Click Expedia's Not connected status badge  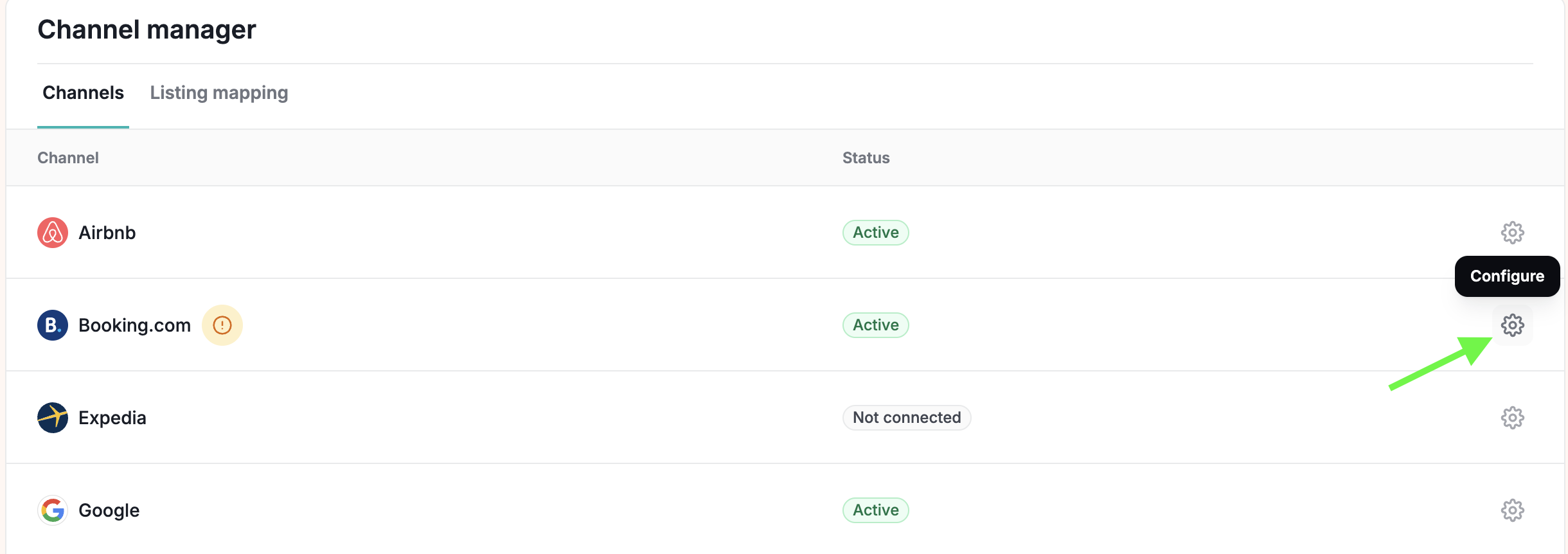click(907, 418)
